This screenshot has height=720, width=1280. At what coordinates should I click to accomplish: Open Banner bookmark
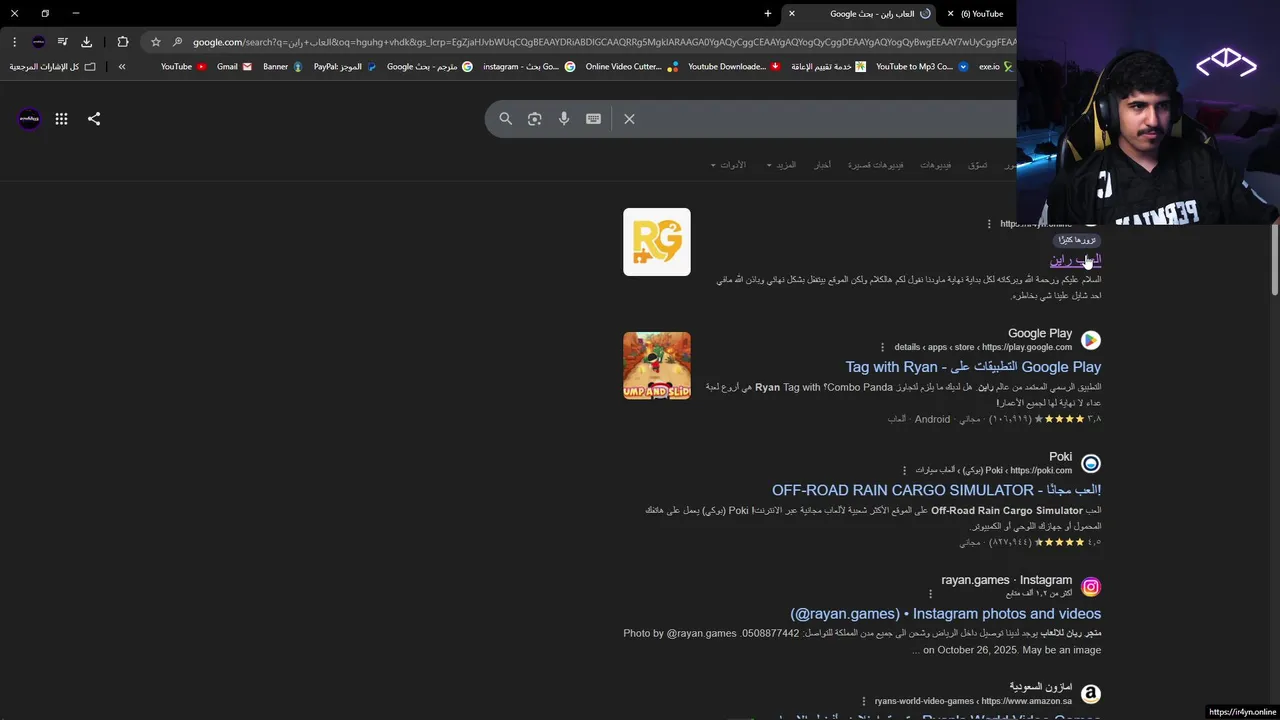tap(282, 67)
